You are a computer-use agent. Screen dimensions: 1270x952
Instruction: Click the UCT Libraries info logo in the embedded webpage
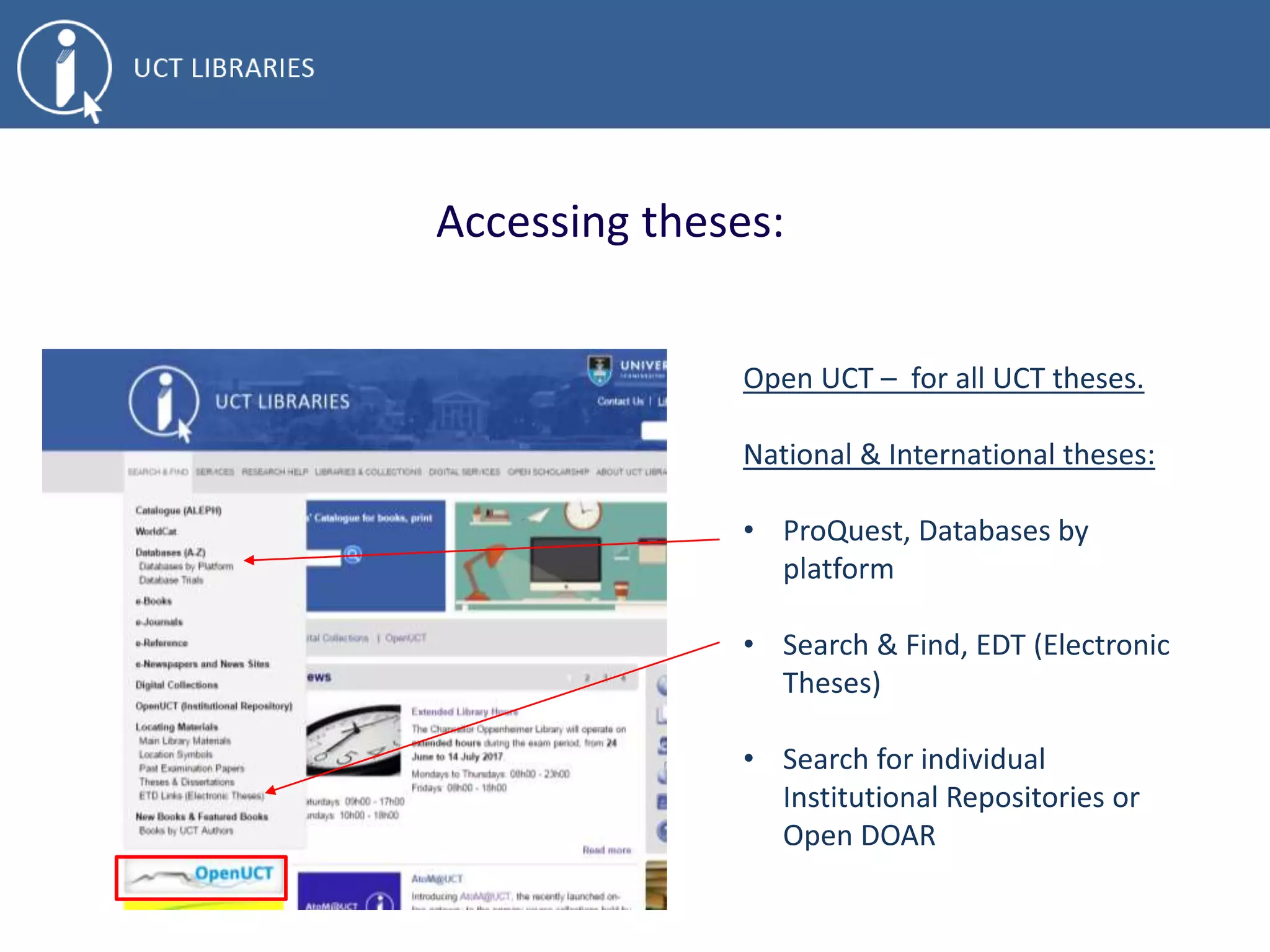pos(164,403)
